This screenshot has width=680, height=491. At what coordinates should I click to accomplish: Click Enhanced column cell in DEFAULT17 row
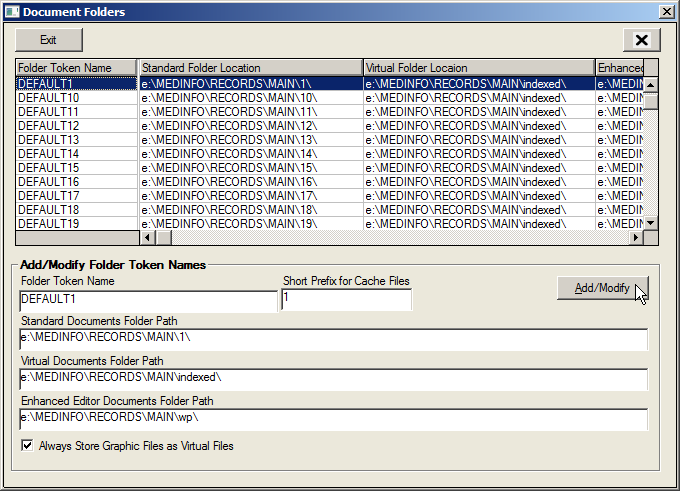click(x=620, y=196)
